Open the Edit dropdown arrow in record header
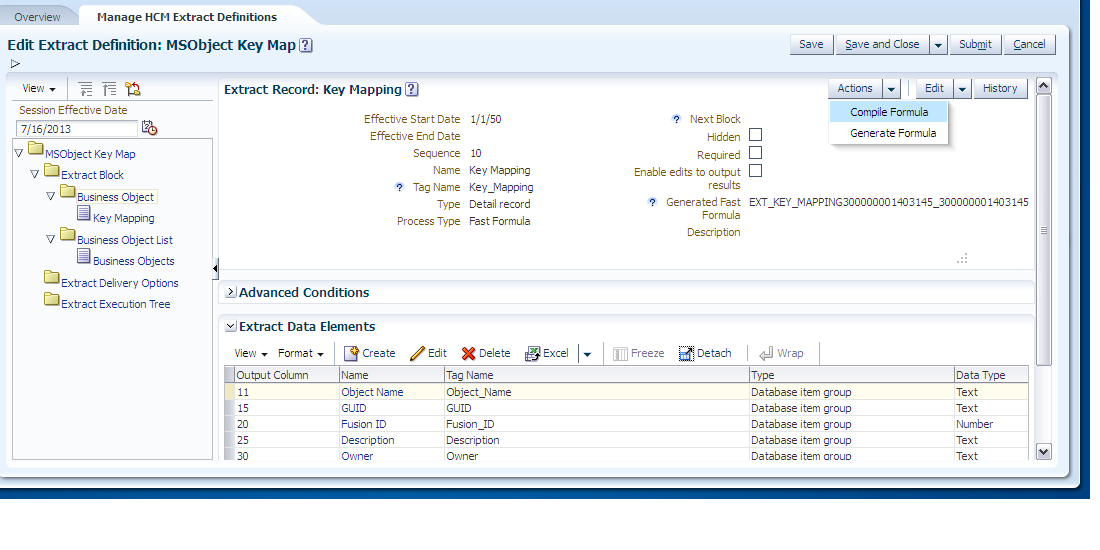The width and height of the screenshot is (1100, 550). pos(962,89)
